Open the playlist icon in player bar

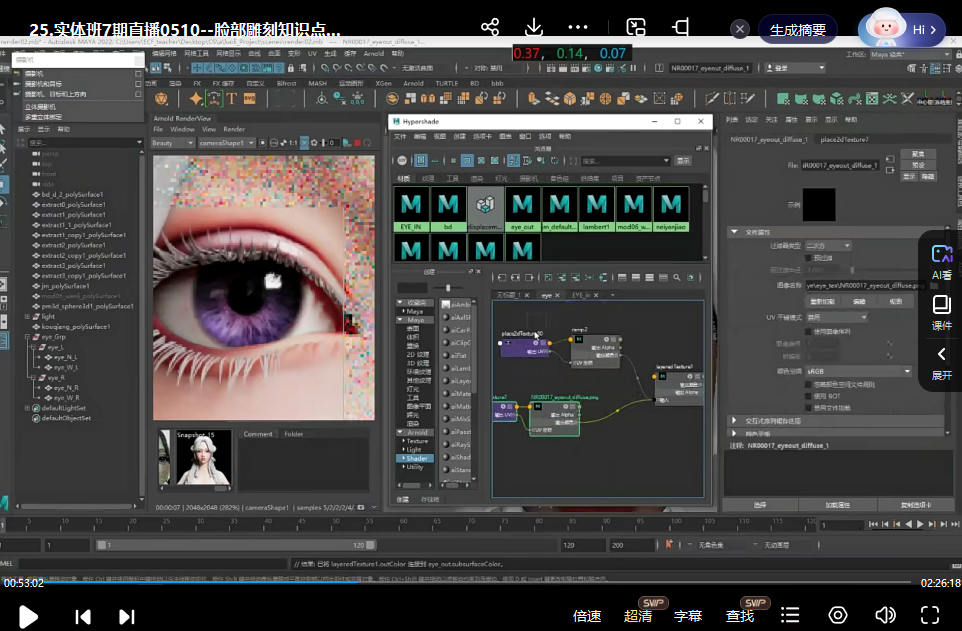790,615
